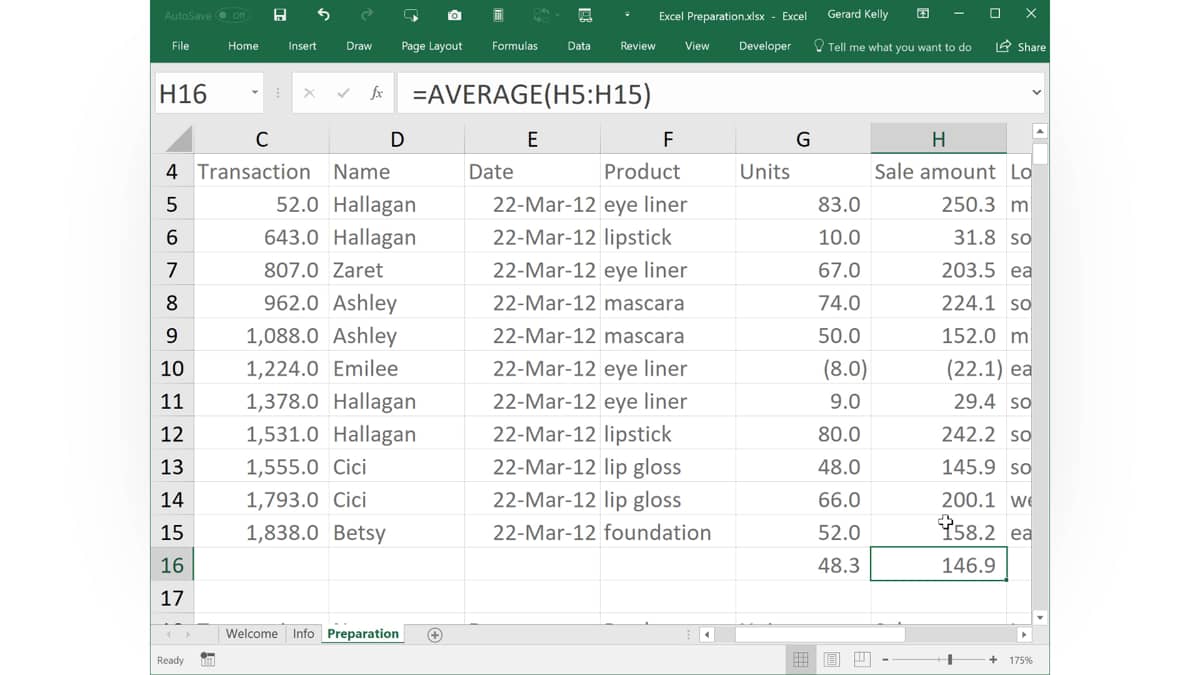Select the units cell showing (8.0)
1200x675 pixels.
803,368
